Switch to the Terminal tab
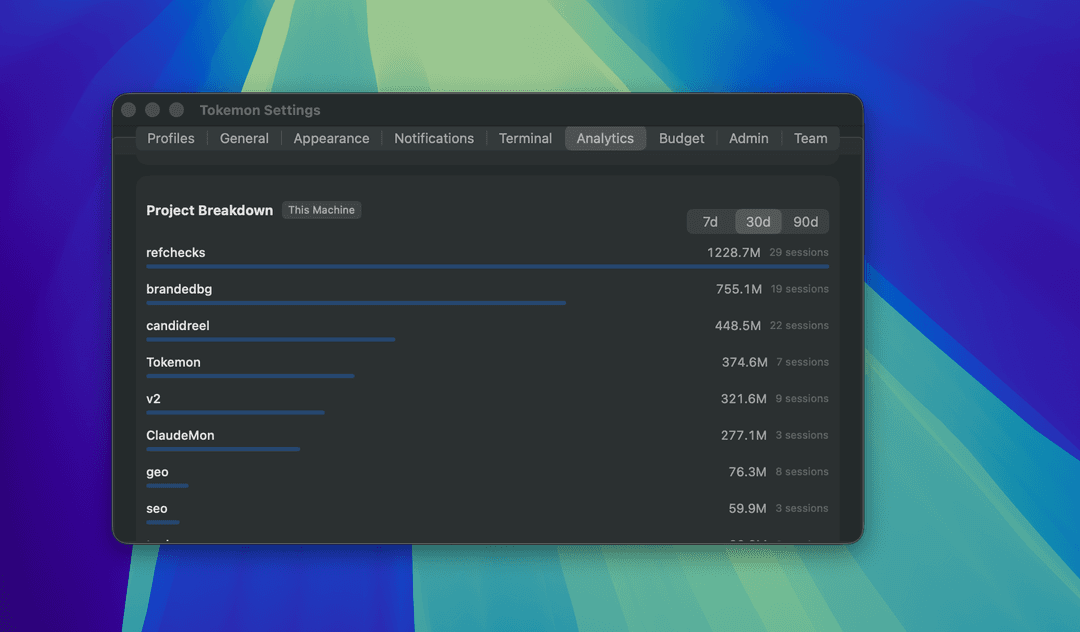This screenshot has width=1080, height=632. 525,138
